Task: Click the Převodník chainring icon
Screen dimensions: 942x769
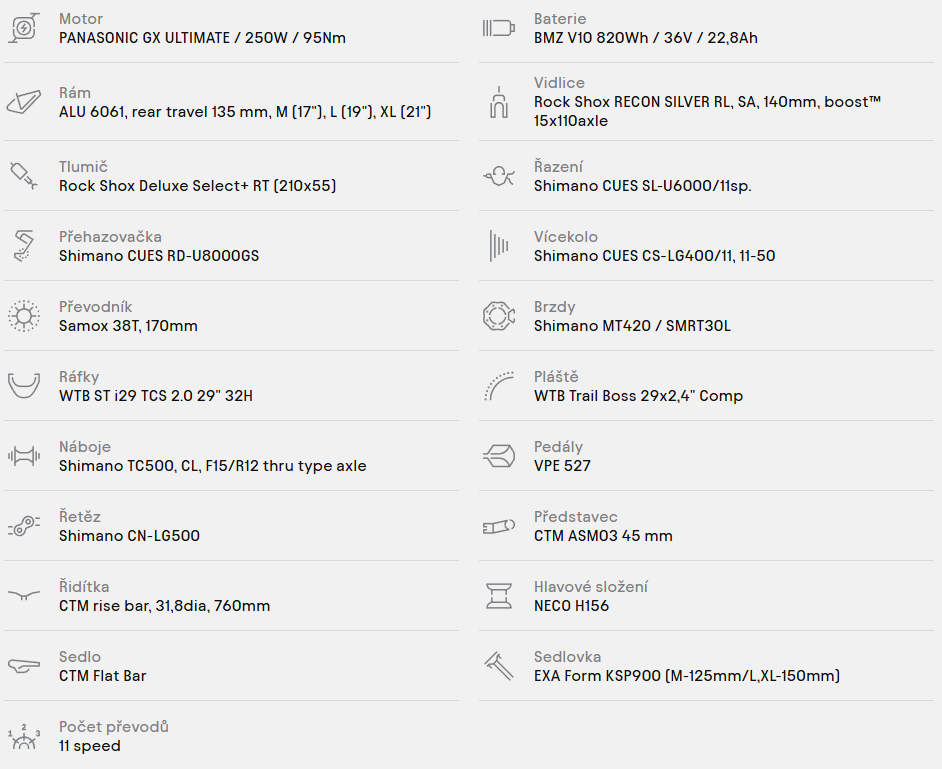Action: (x=24, y=316)
